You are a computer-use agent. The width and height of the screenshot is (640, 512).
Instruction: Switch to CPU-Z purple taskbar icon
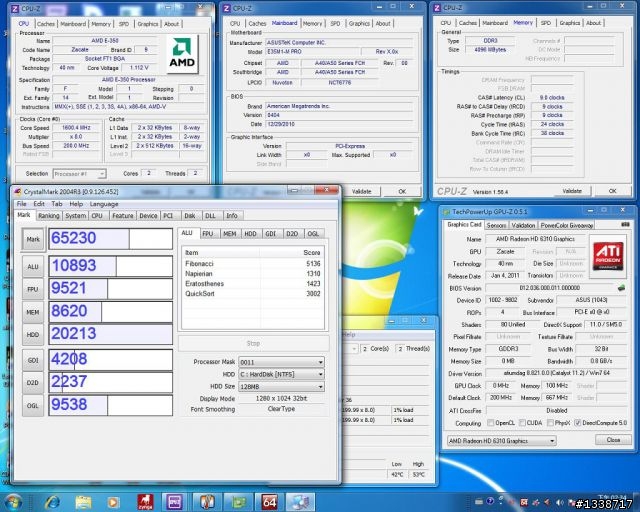pos(175,502)
